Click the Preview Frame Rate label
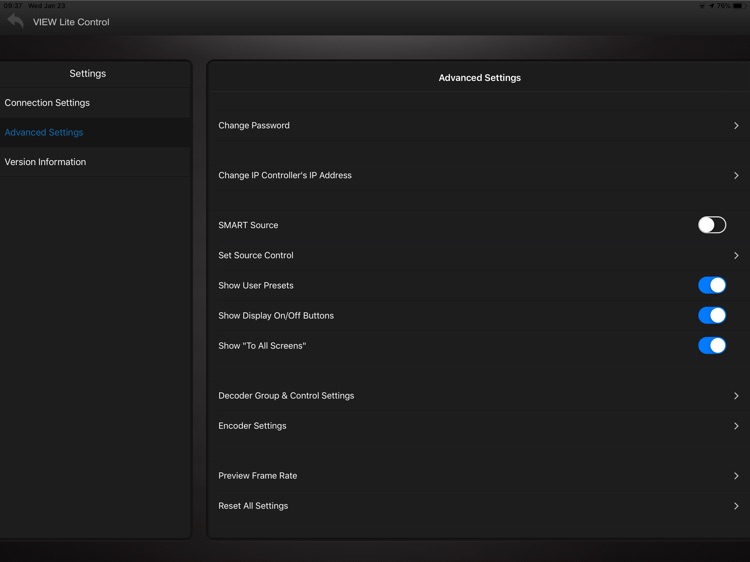This screenshot has width=750, height=562. pos(258,476)
